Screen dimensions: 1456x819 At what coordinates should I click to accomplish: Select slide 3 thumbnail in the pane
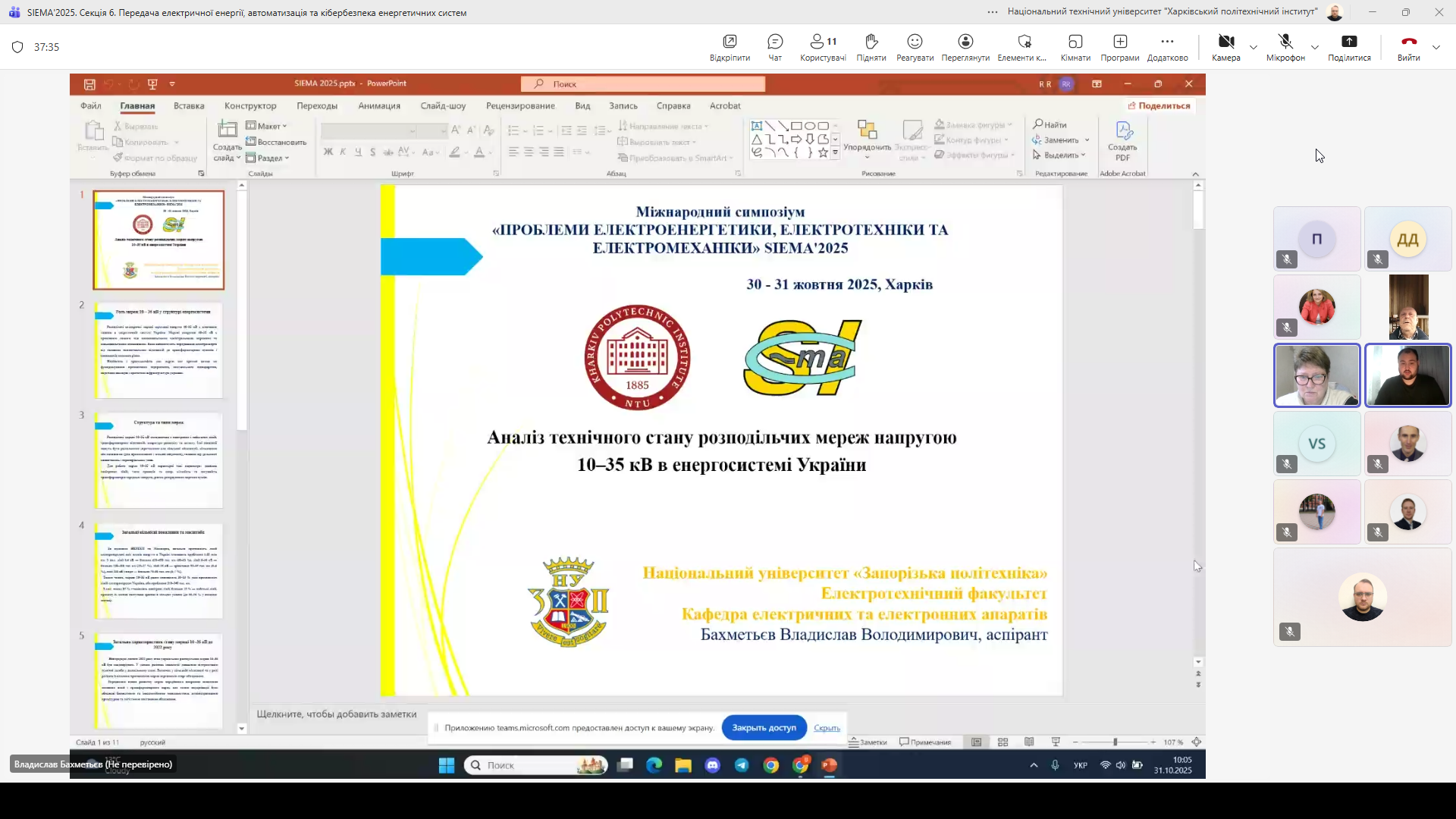(x=158, y=460)
